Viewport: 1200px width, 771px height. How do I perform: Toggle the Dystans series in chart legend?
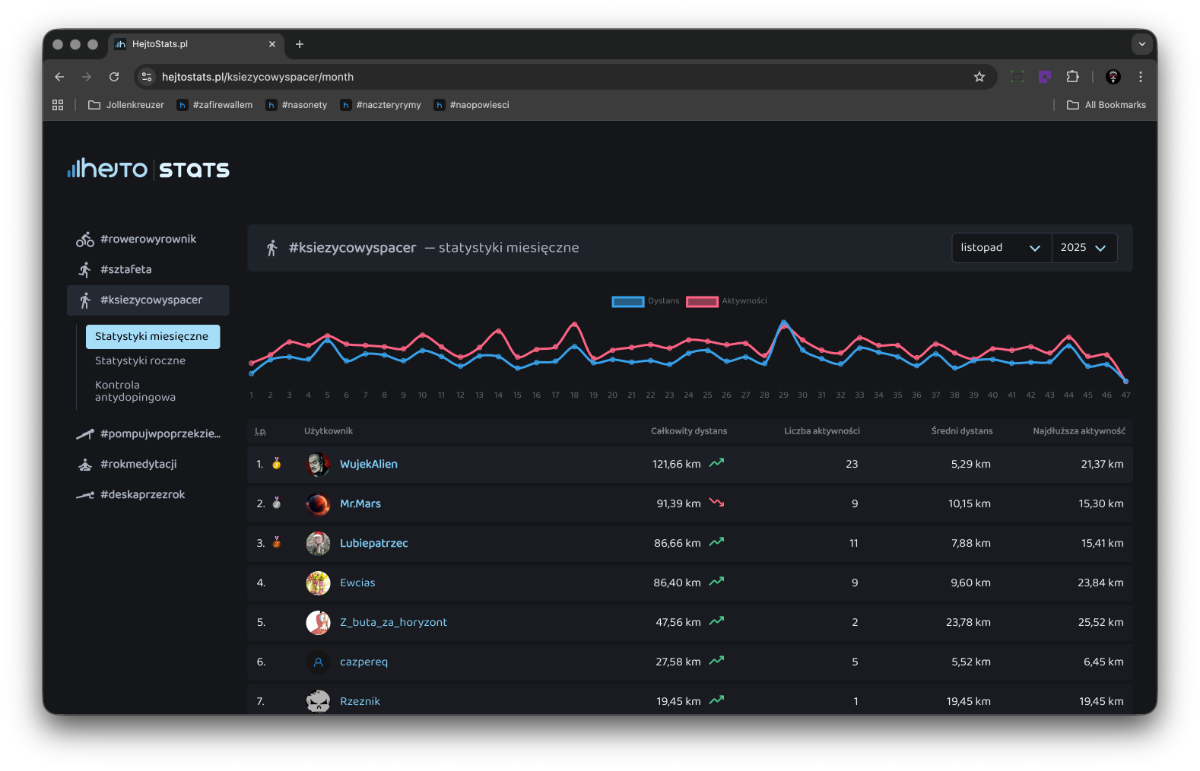point(627,301)
